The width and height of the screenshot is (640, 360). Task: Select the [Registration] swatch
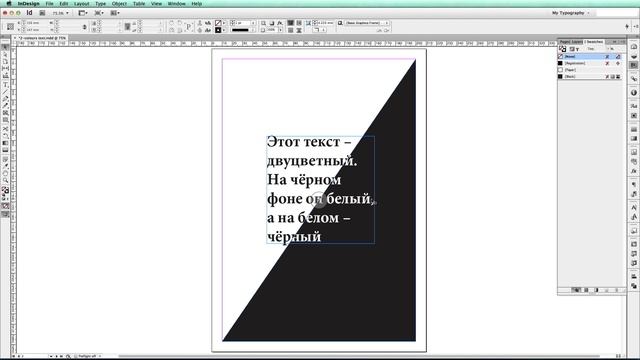[x=590, y=63]
